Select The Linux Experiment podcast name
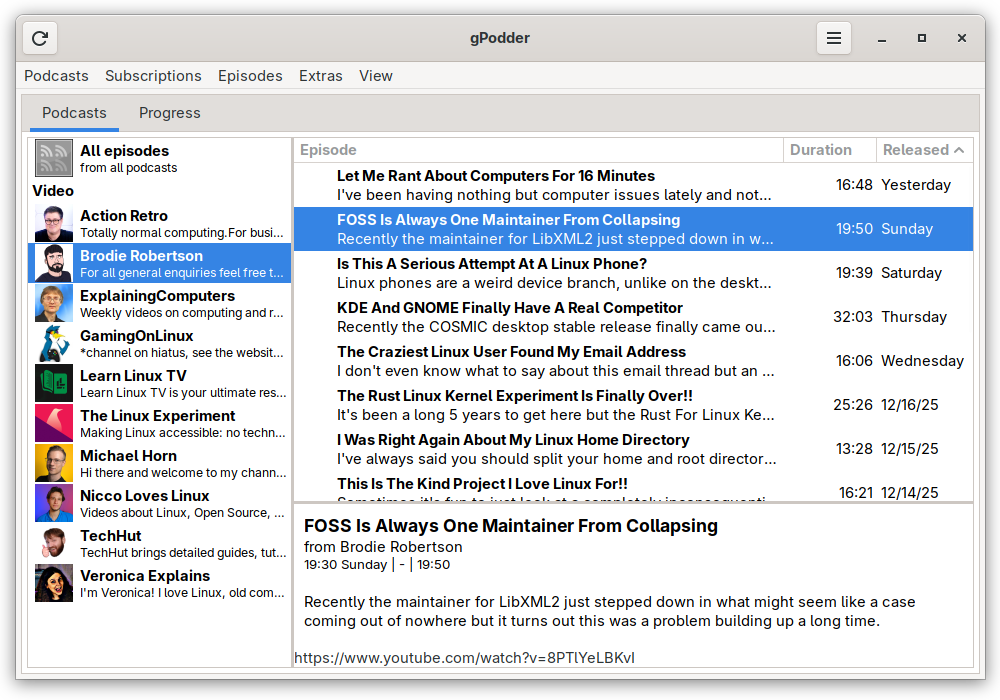Screen dimensions: 1000x700 click(158, 416)
